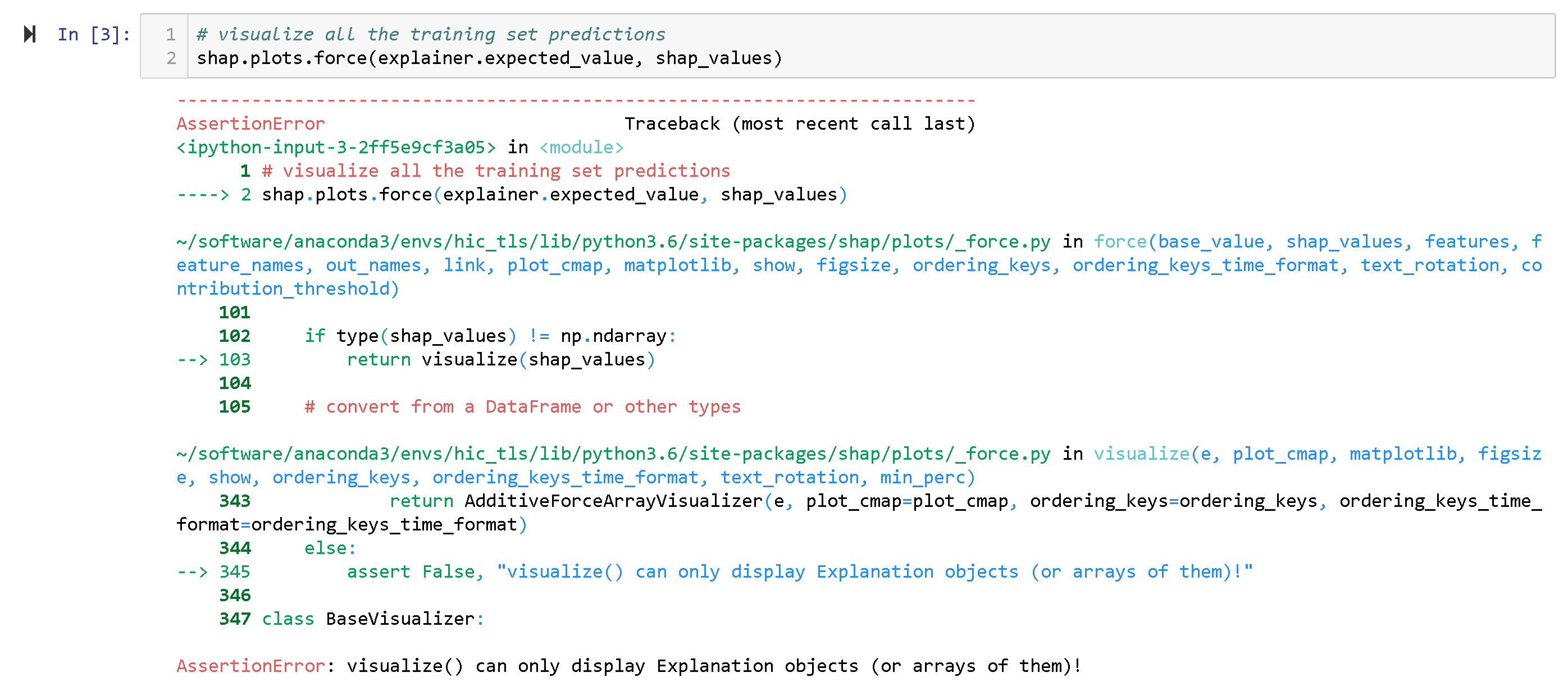Click the run-from-cell icon beside In [3]
Screen dimensions: 1568x700
29,35
